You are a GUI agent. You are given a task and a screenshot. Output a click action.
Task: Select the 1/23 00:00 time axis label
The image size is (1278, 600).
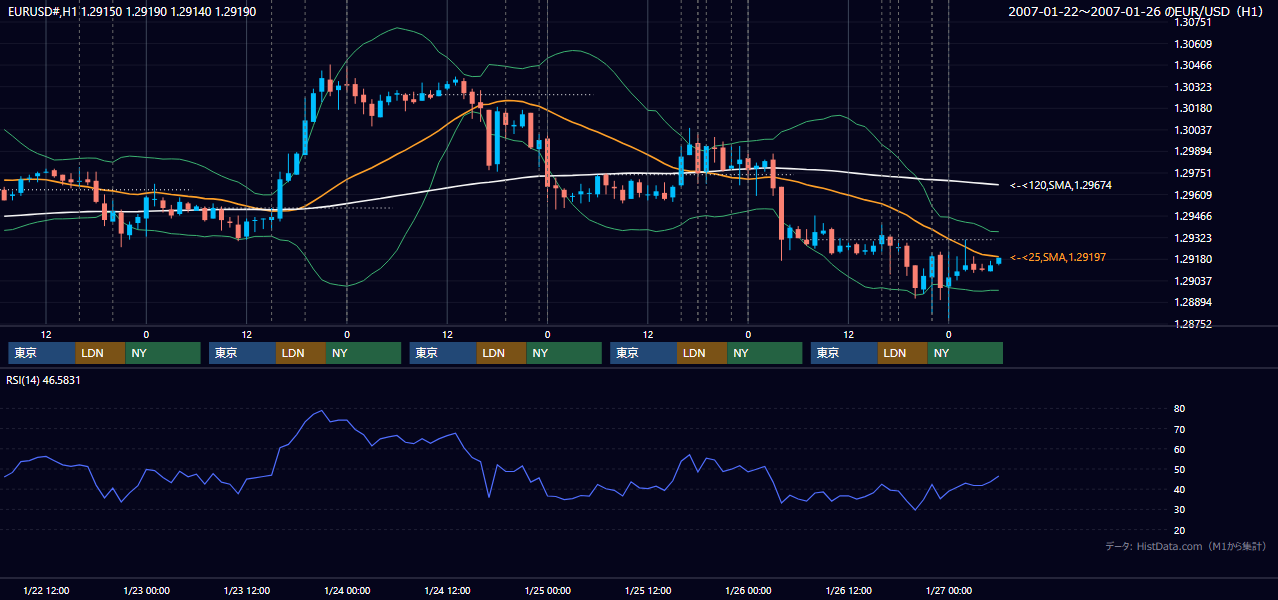point(146,590)
